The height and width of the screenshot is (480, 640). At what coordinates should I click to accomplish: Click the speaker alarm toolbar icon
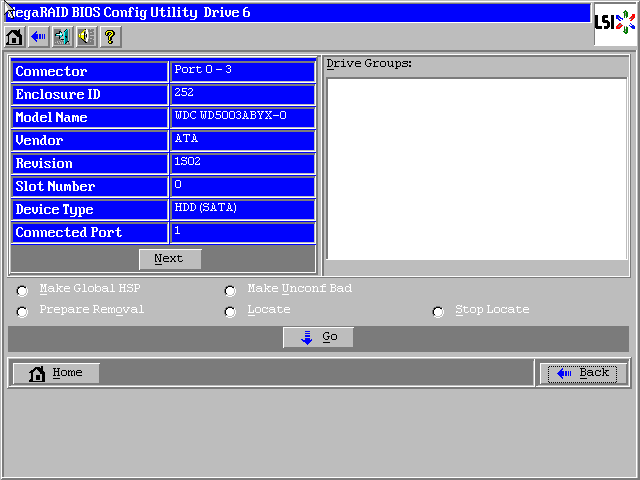click(87, 37)
